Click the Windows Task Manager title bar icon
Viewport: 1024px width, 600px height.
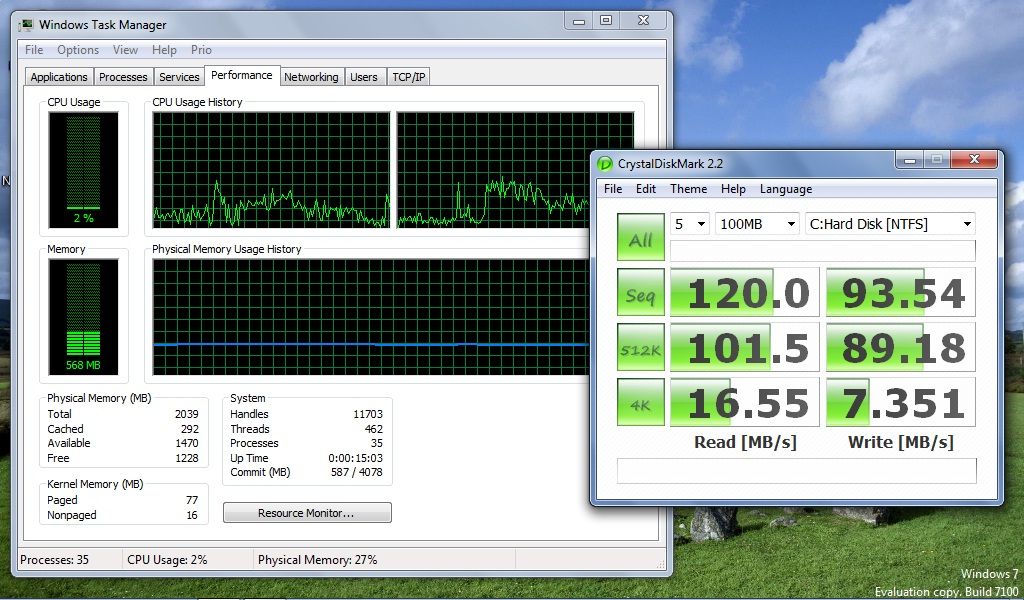click(x=26, y=25)
